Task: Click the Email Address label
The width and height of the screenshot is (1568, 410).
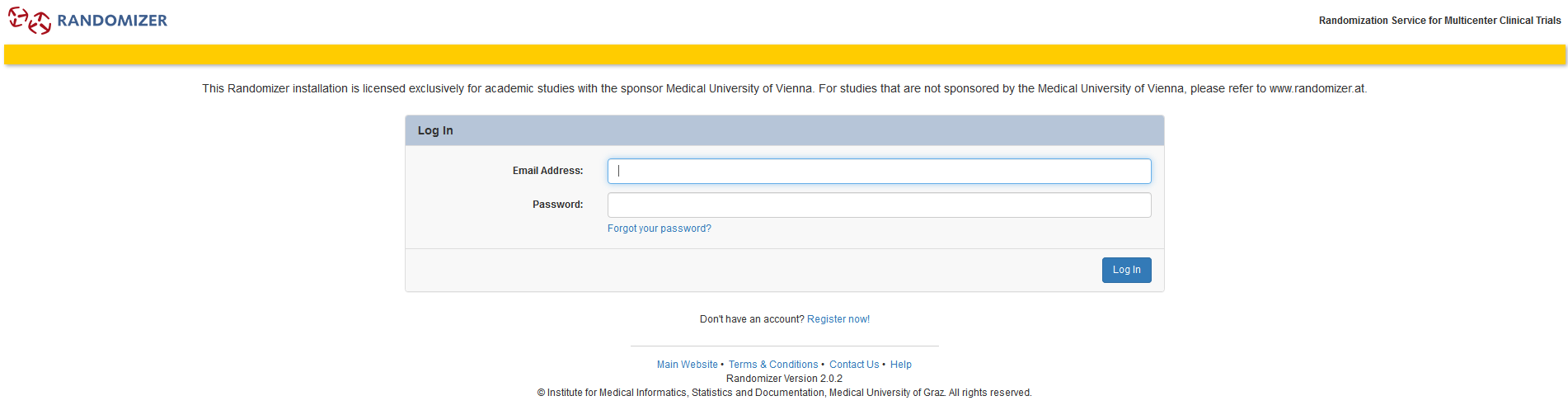Action: click(547, 171)
